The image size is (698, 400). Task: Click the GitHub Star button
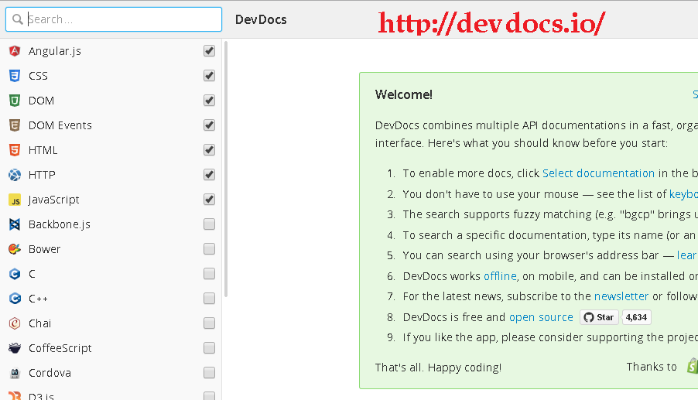click(x=599, y=317)
